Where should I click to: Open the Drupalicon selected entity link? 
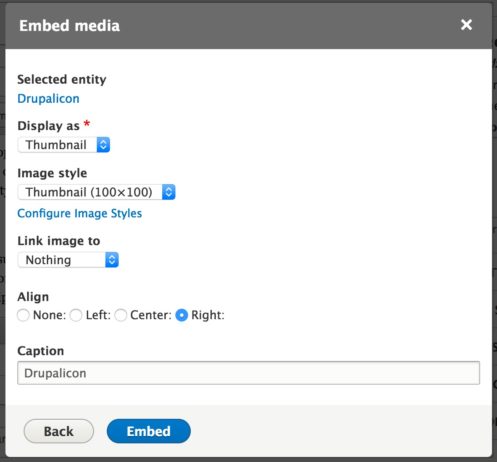click(48, 99)
